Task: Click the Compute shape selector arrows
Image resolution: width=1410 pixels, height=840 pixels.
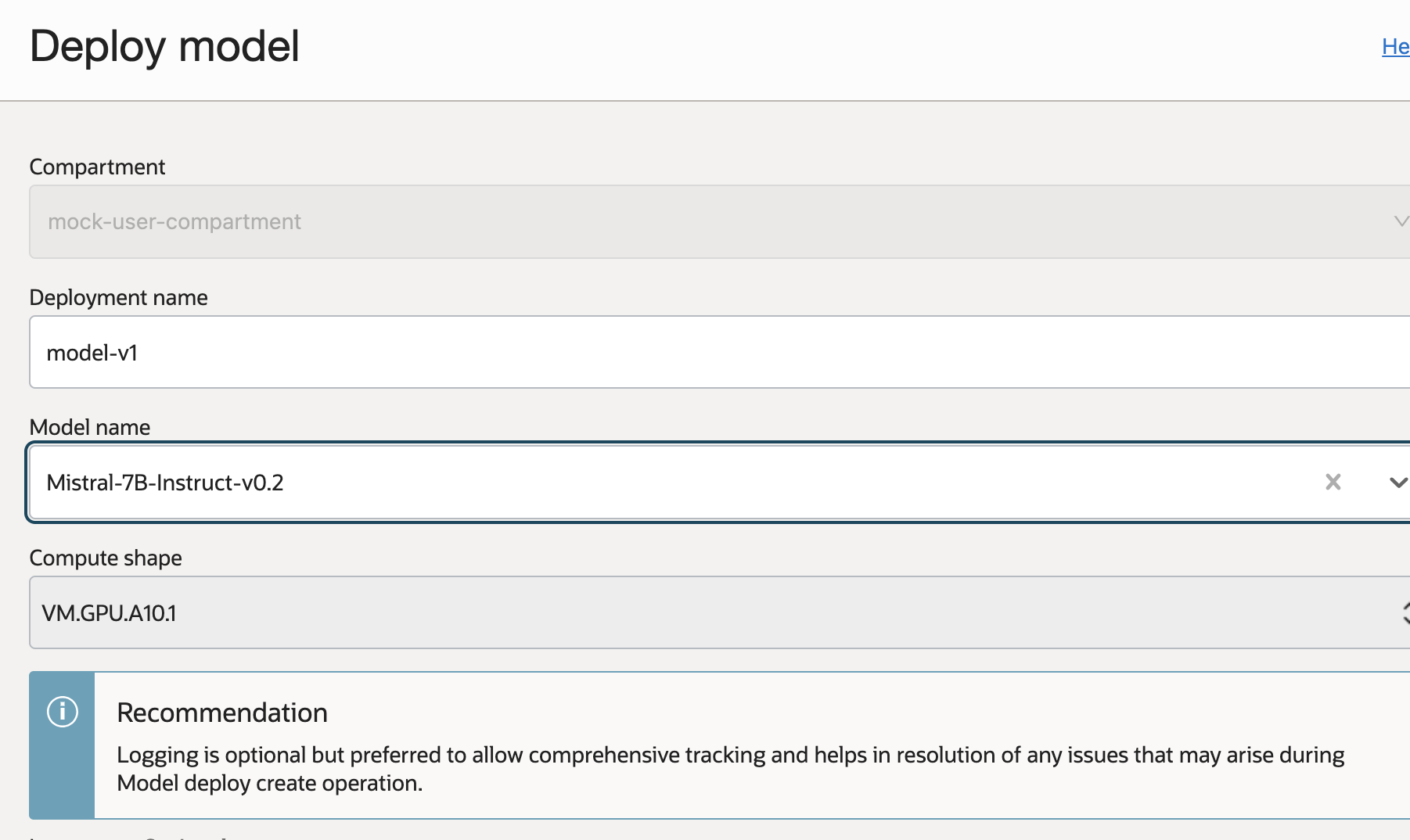Action: [x=1404, y=613]
